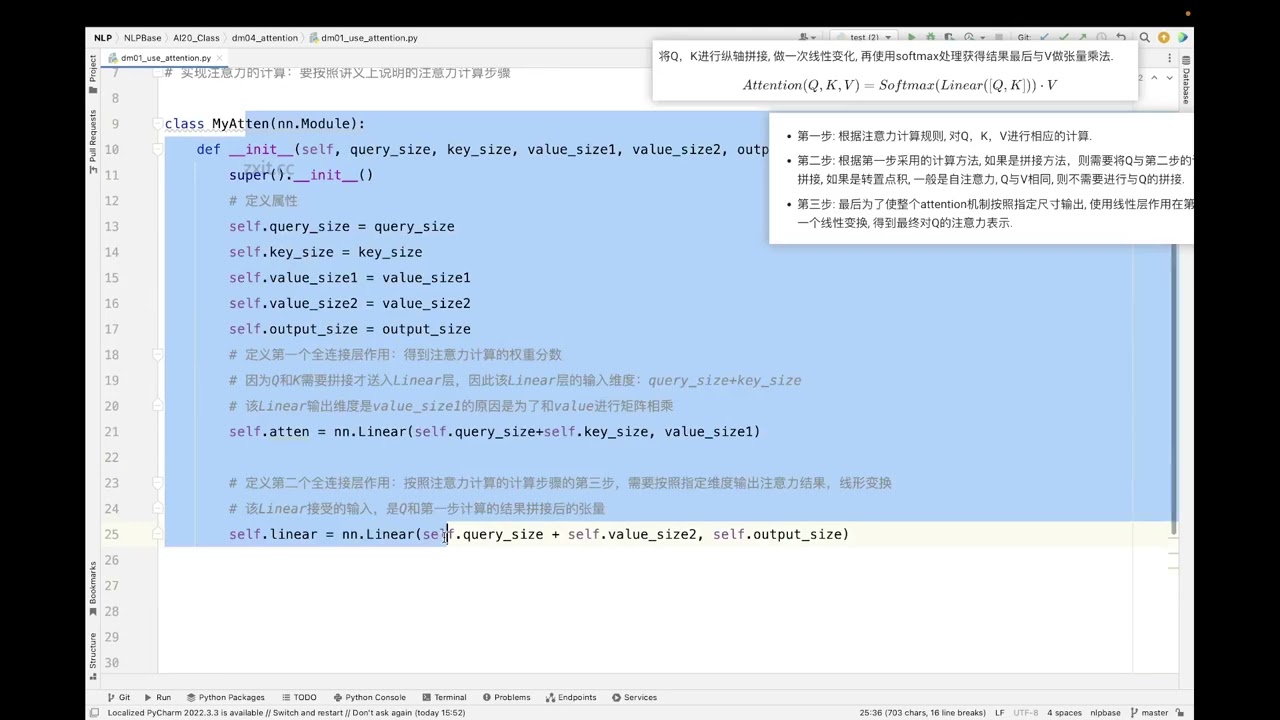Click PyCharm update notification in status bar

(x=286, y=713)
